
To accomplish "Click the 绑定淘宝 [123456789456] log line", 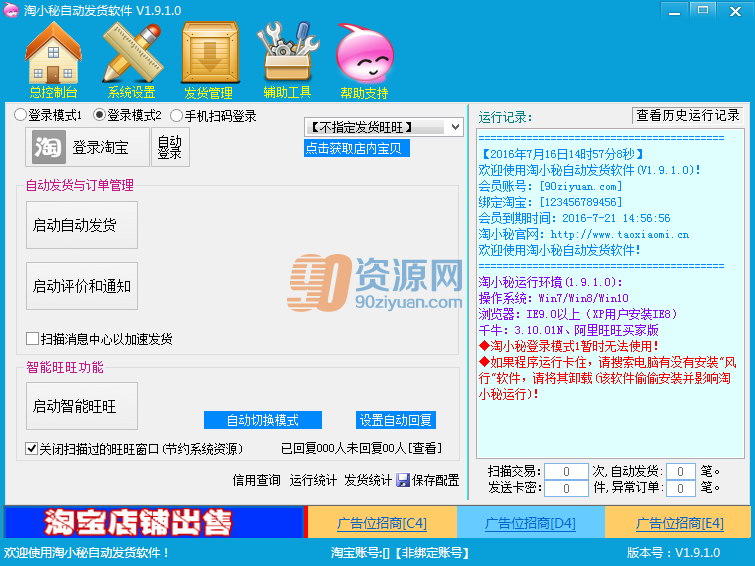I will coord(550,202).
